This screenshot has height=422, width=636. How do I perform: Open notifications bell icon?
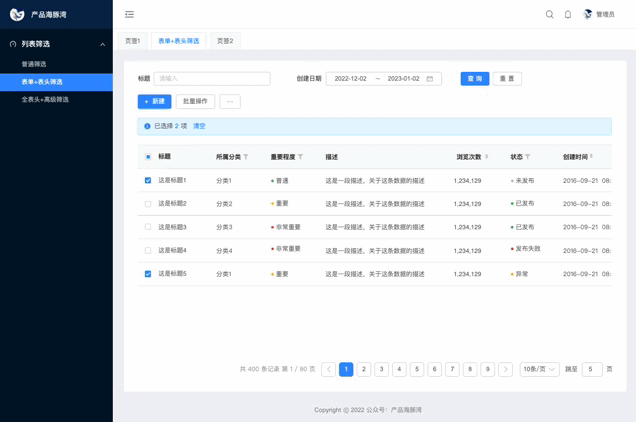pyautogui.click(x=568, y=15)
